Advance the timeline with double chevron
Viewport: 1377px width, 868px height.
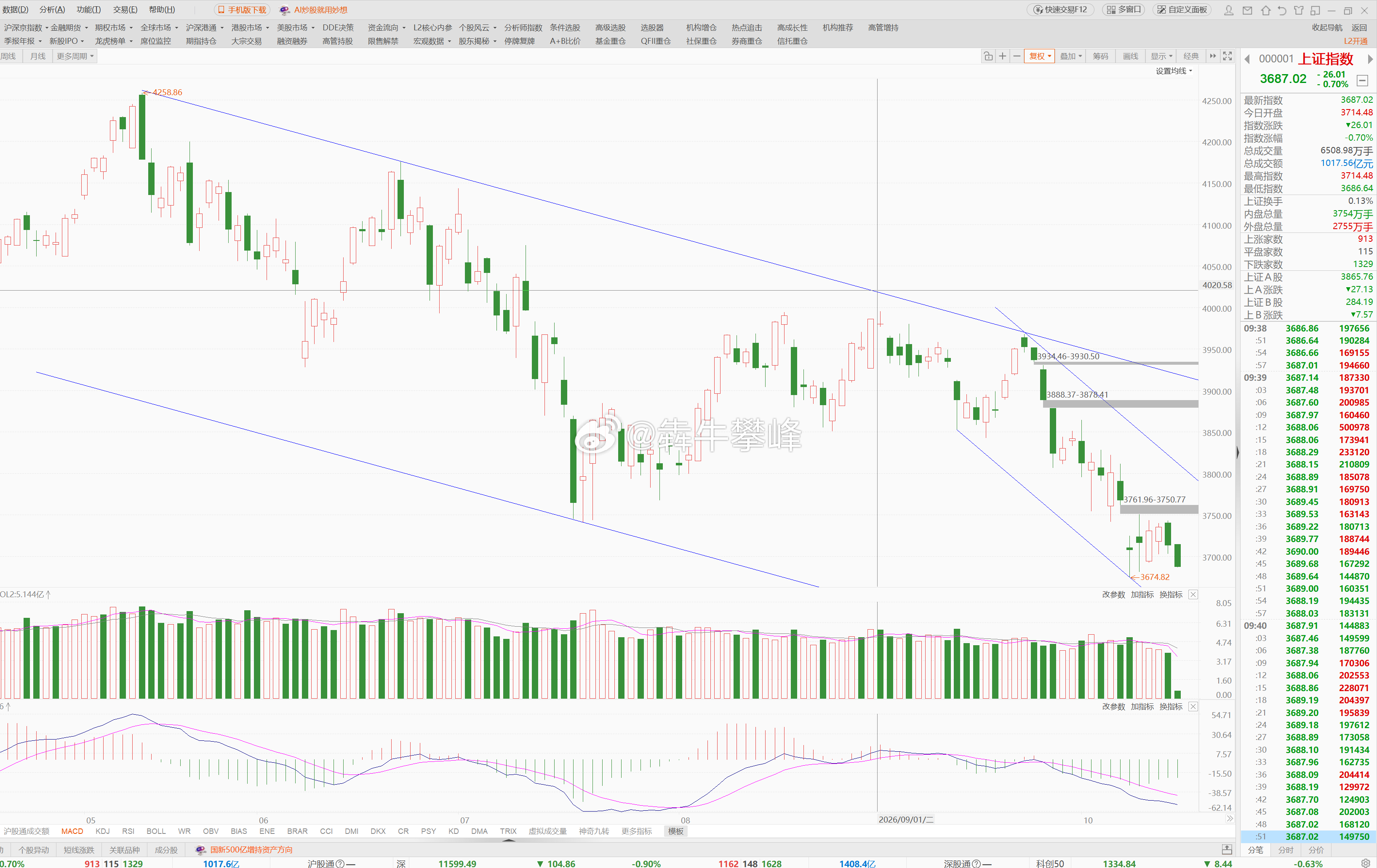coord(1230,819)
